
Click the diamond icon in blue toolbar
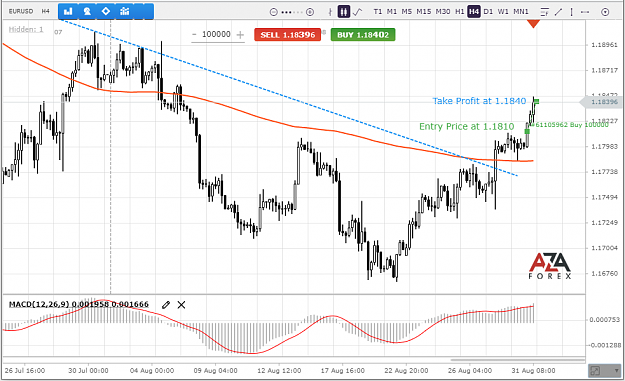tap(106, 11)
